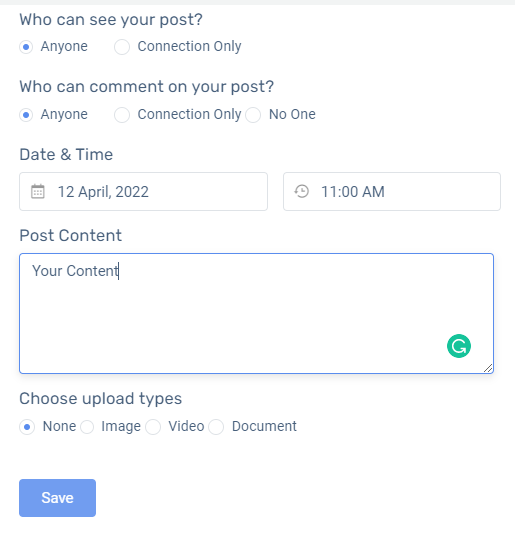The width and height of the screenshot is (515, 538).
Task: Click the Document radio label text
Action: (264, 426)
